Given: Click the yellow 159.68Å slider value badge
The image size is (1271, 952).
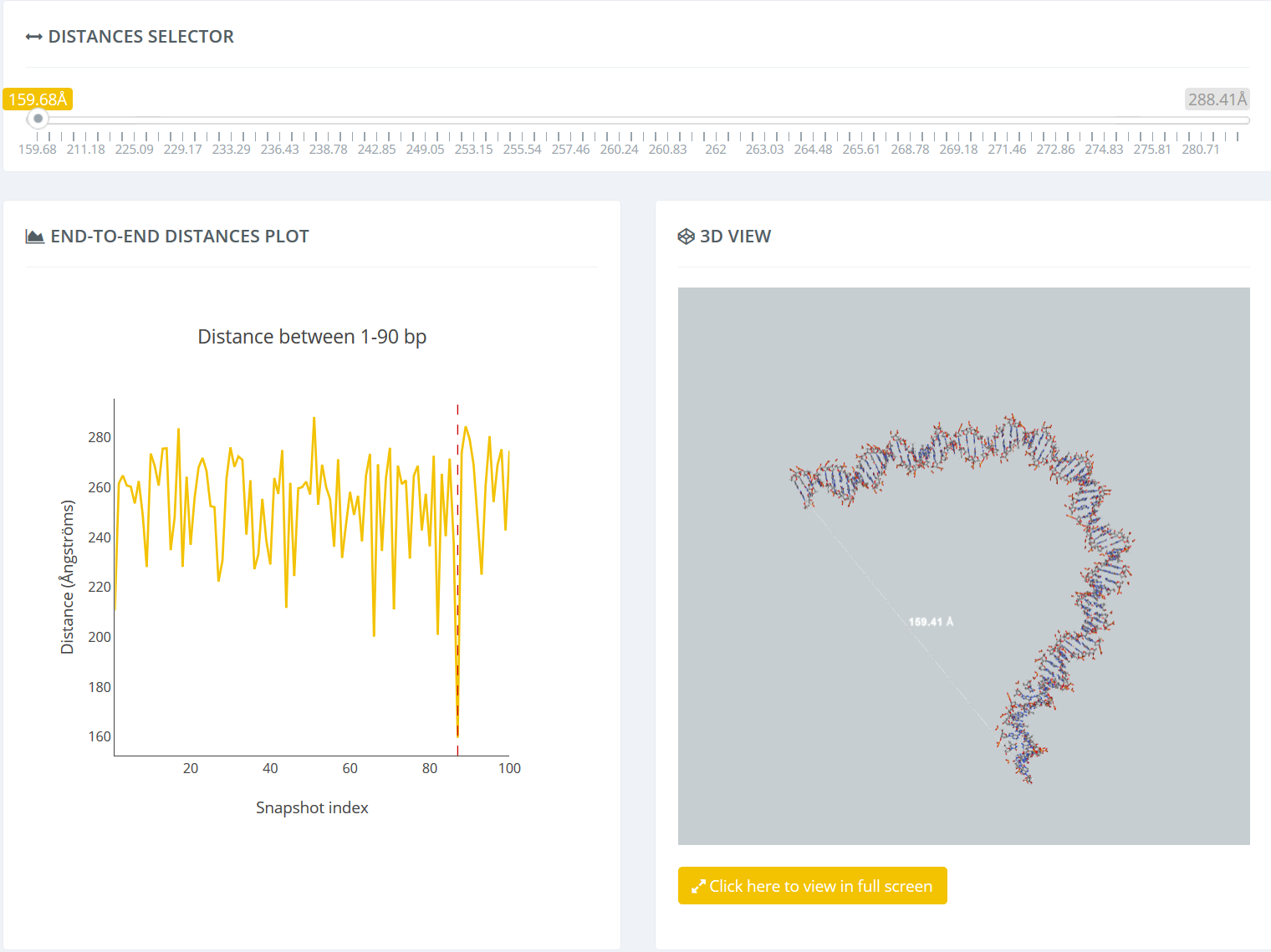Looking at the screenshot, I should tap(38, 99).
